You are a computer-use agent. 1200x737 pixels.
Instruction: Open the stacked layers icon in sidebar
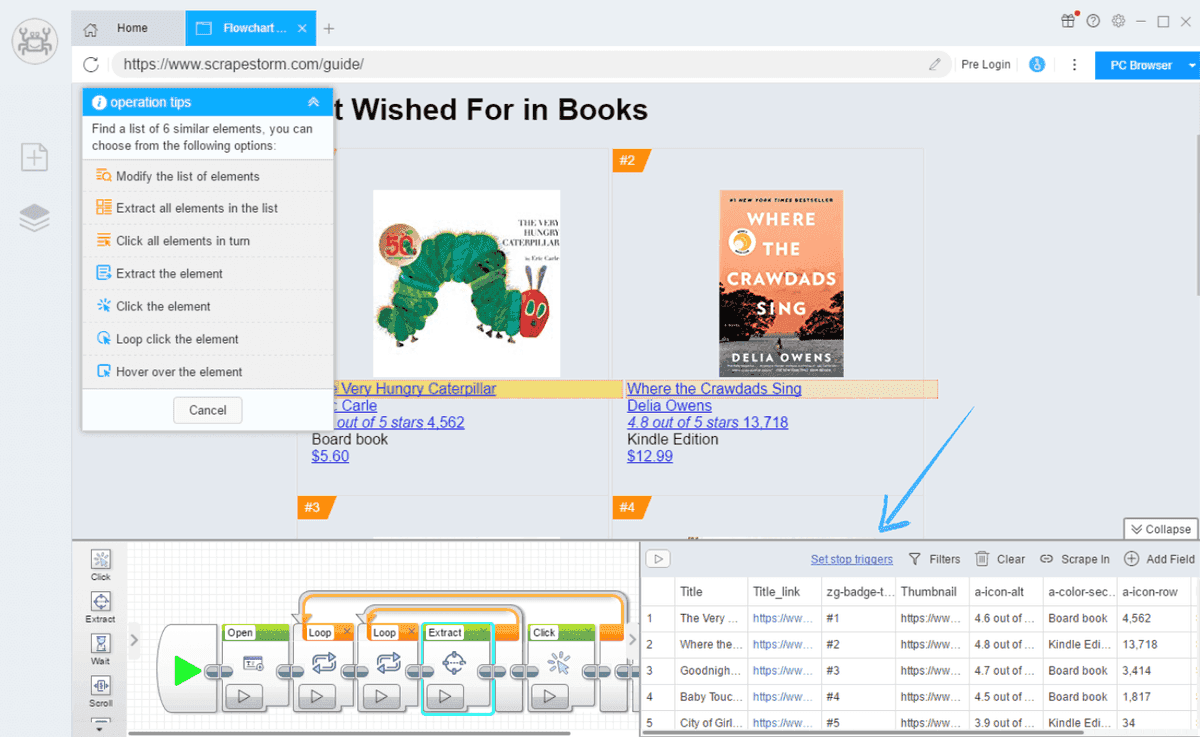[35, 218]
